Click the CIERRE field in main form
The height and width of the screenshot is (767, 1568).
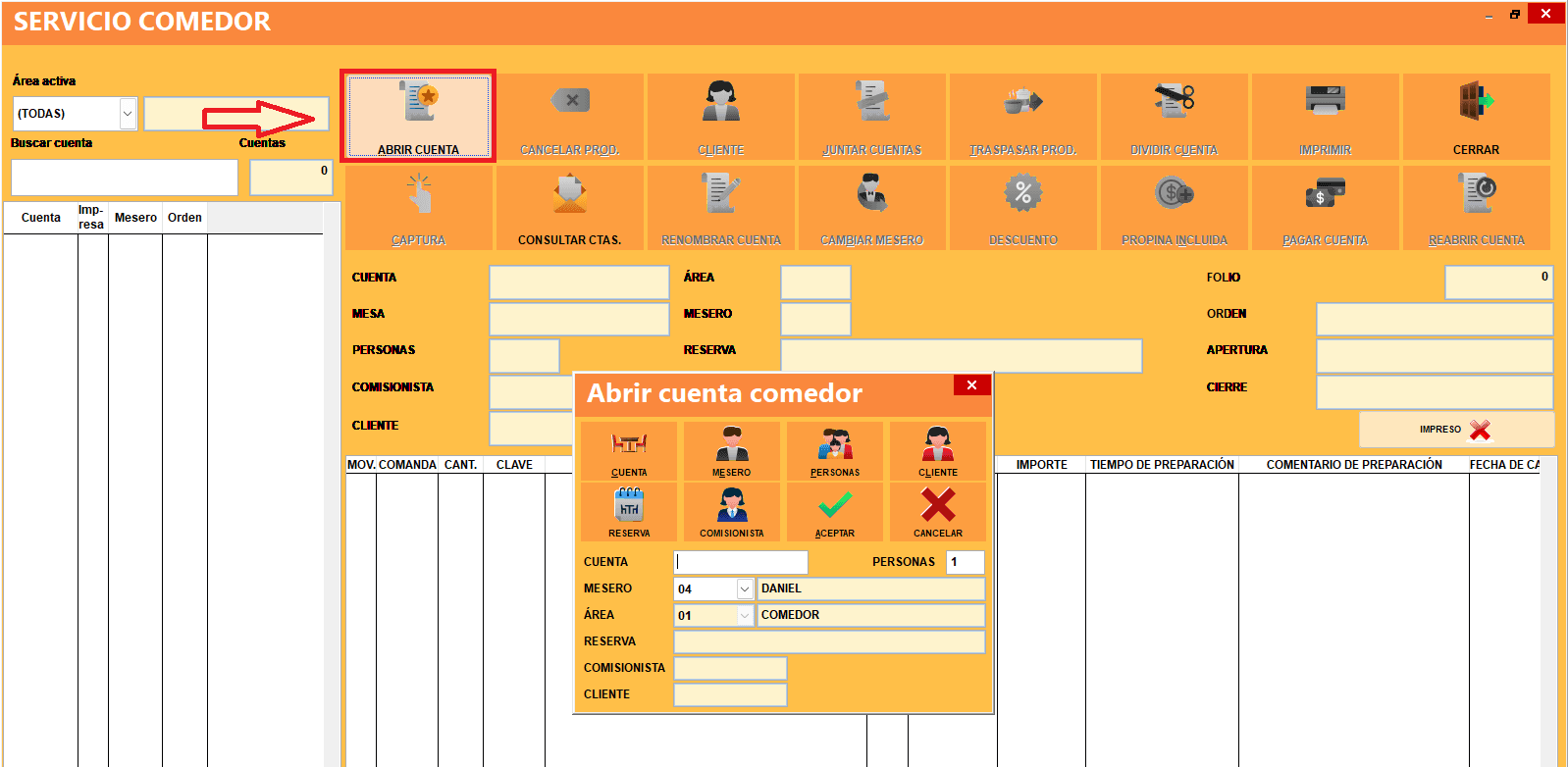(1435, 392)
